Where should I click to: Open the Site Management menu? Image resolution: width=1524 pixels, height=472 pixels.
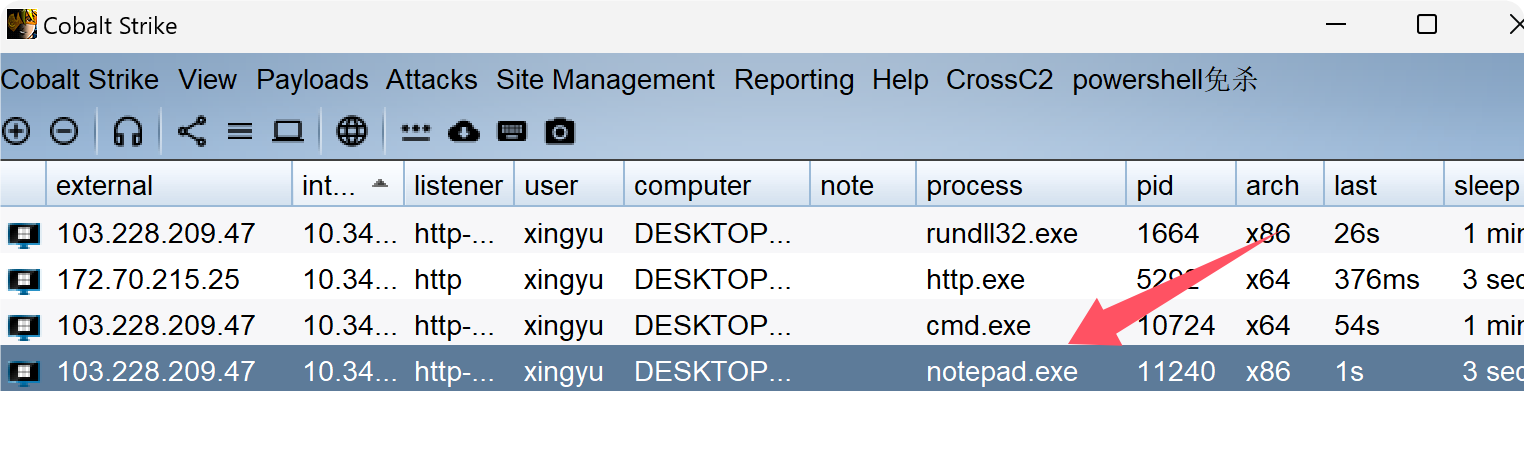click(x=606, y=80)
